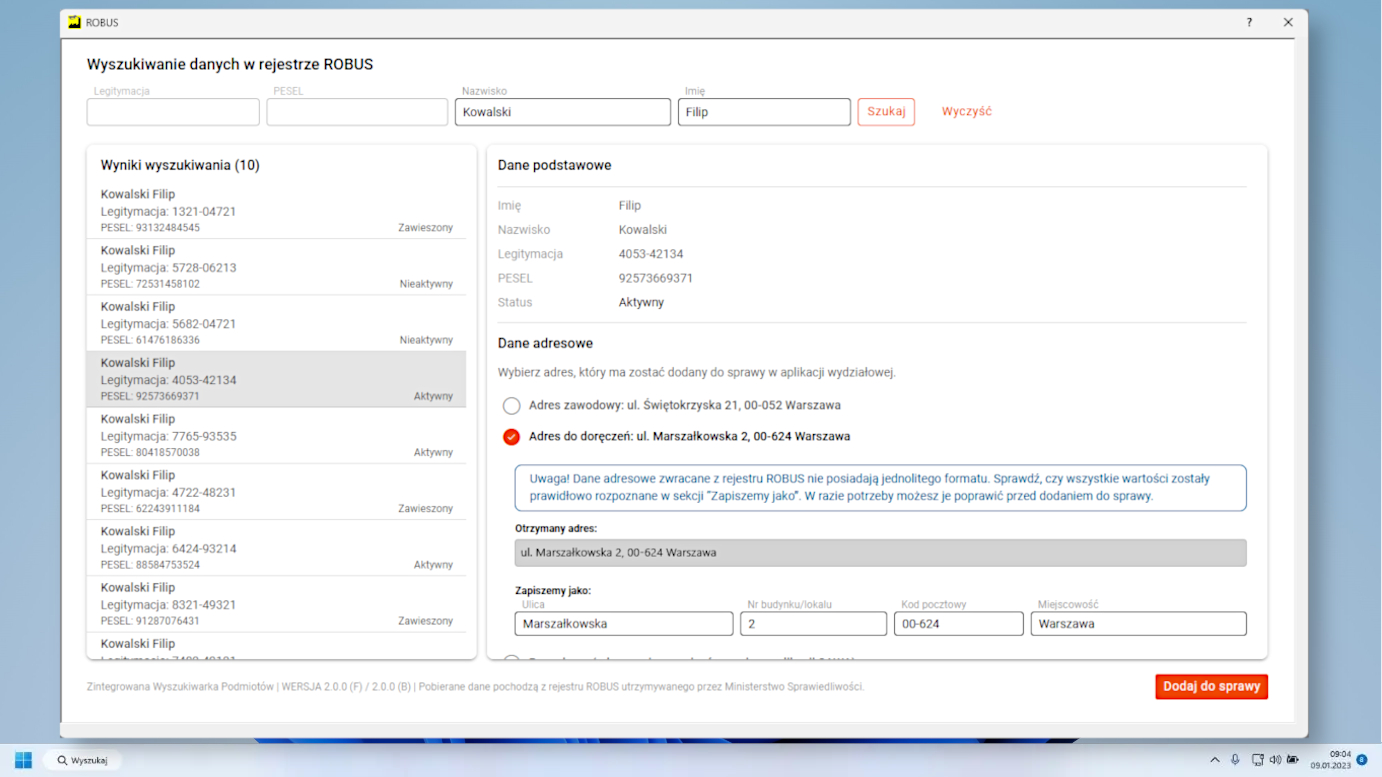Edit the Miejscowość field with Warszawa
Screen dimensions: 1382x777
[x=1139, y=624]
